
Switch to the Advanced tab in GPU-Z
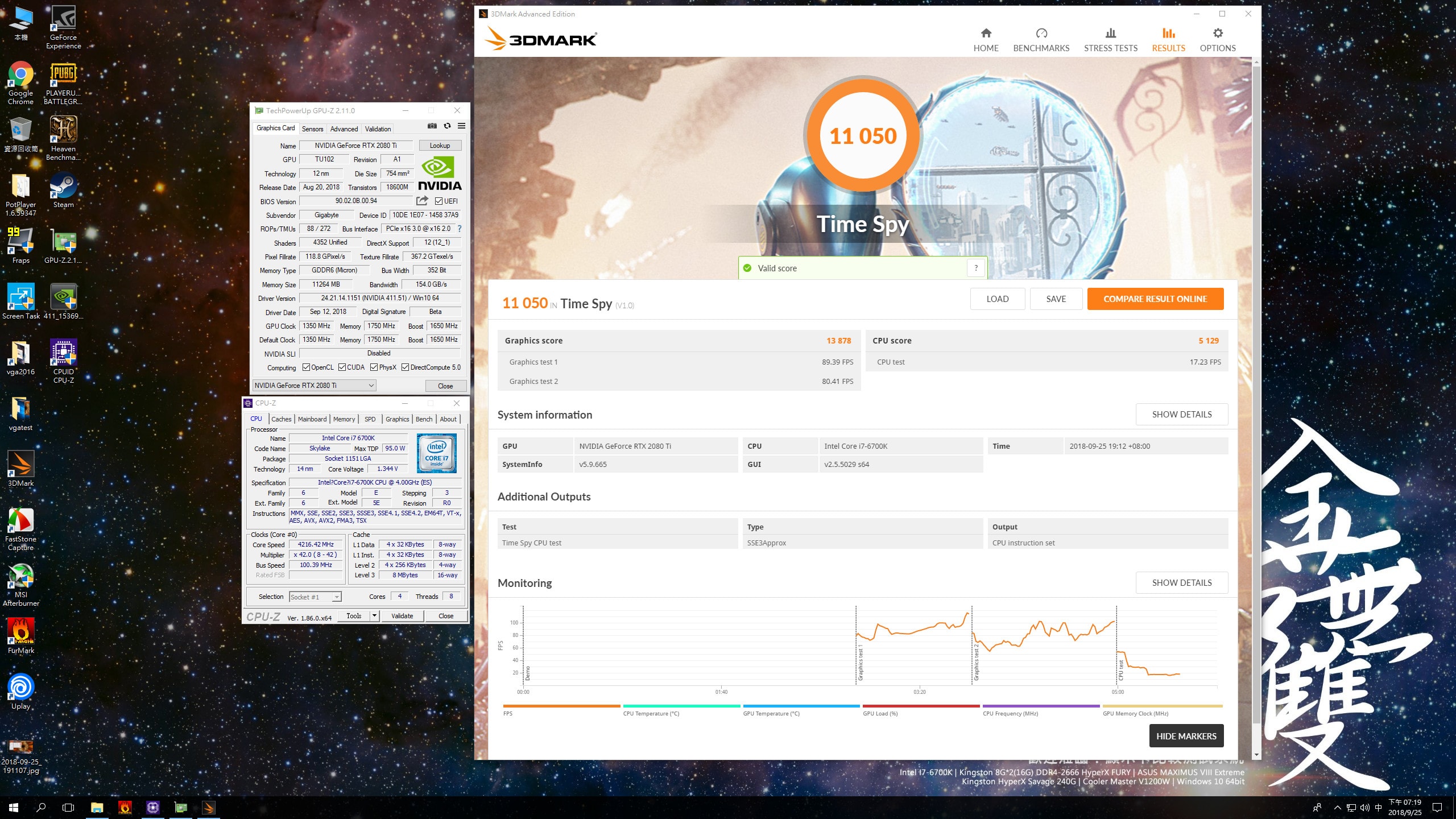point(344,129)
